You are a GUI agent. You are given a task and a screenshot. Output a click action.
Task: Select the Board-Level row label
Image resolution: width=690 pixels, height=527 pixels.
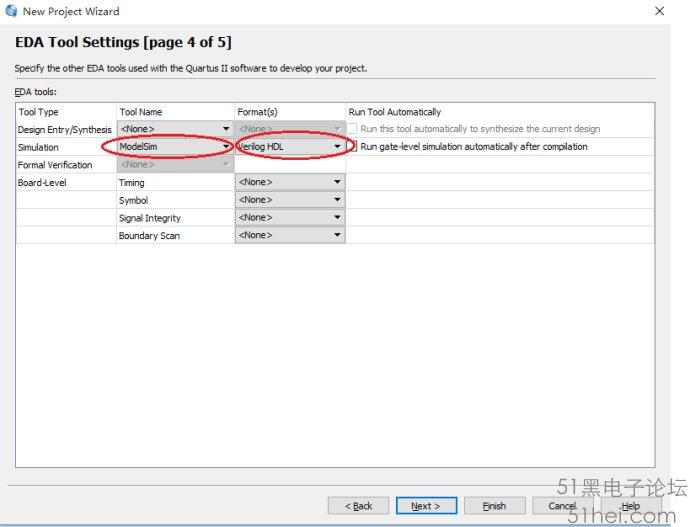coord(42,183)
